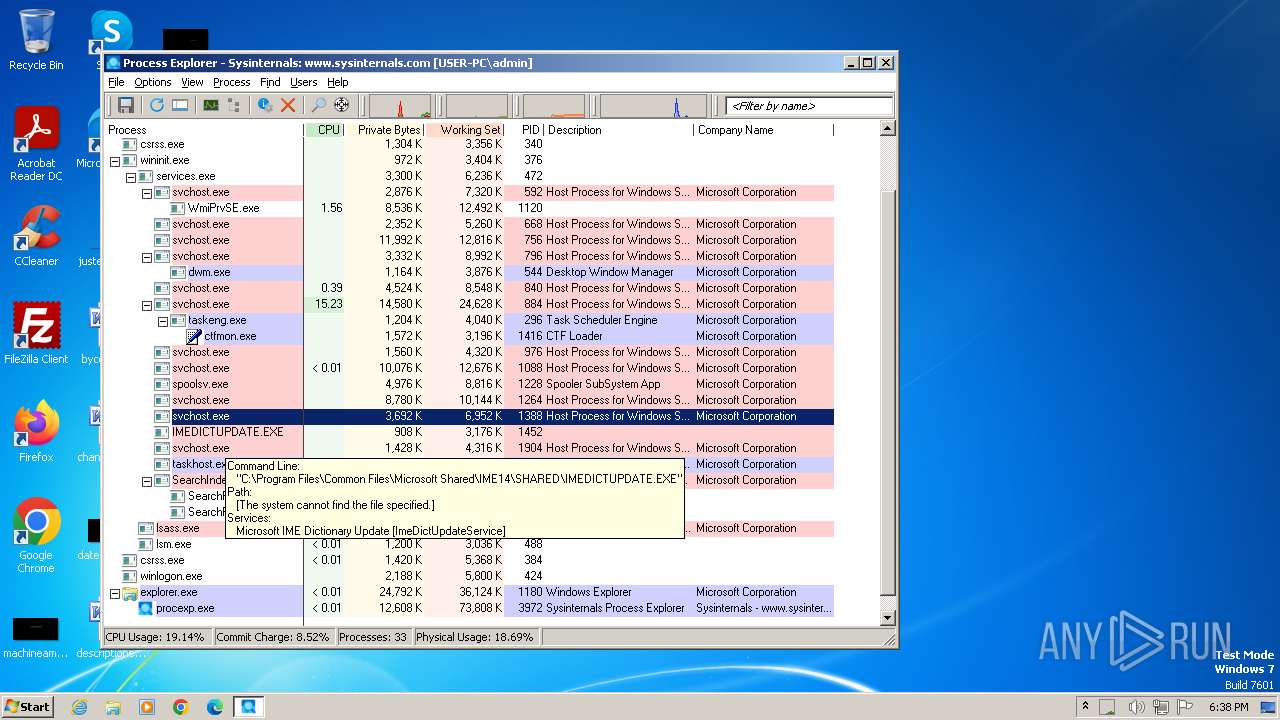Open the Recycle Bin desktop icon

36,41
